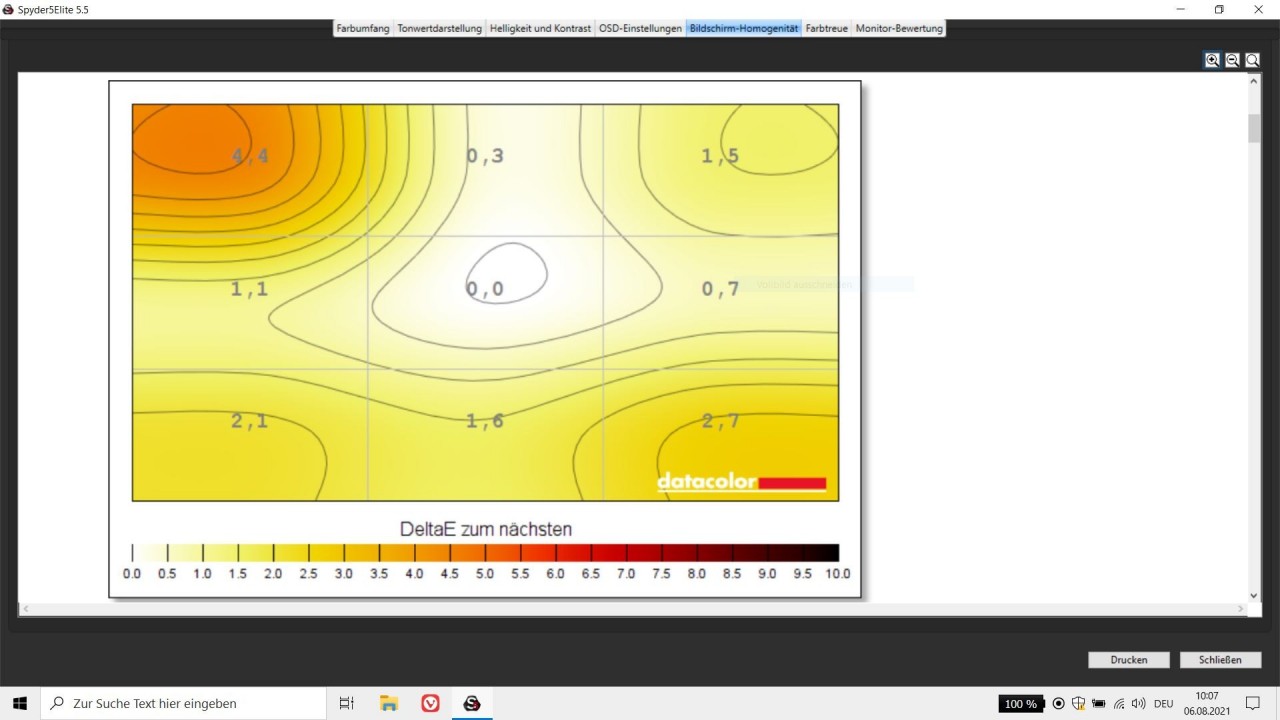The image size is (1280, 720).
Task: Click the vertical scrollbar down arrow
Action: 1254,596
